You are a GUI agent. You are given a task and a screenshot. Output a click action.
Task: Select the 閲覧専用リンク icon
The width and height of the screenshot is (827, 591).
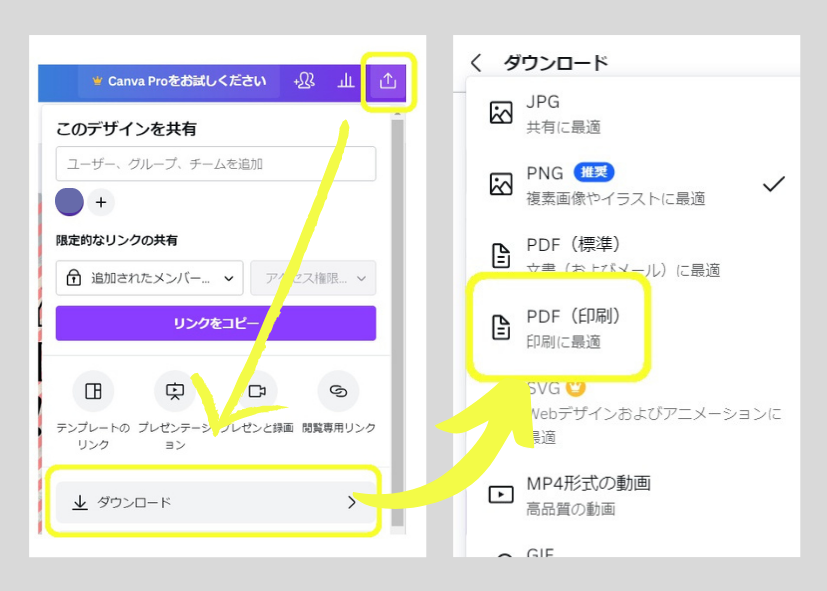[338, 392]
